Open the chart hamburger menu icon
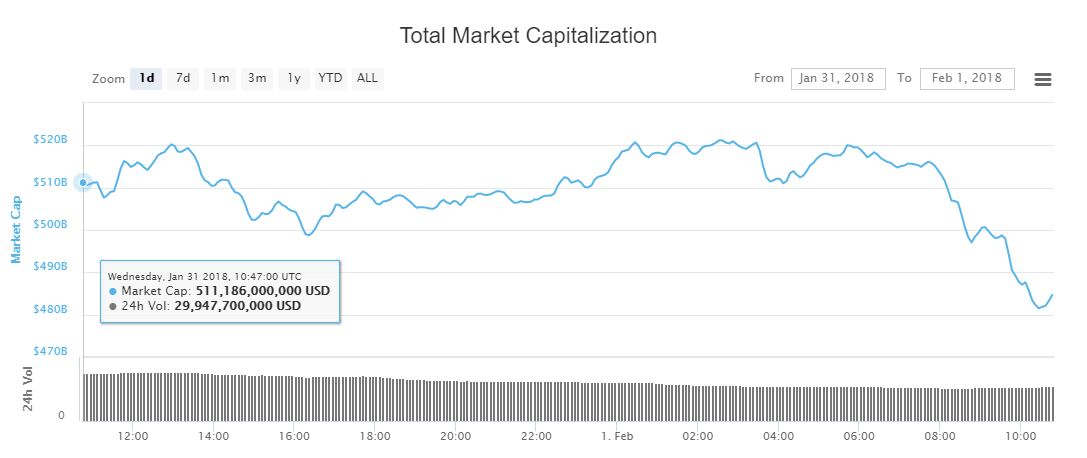This screenshot has height=458, width=1087. pyautogui.click(x=1042, y=79)
